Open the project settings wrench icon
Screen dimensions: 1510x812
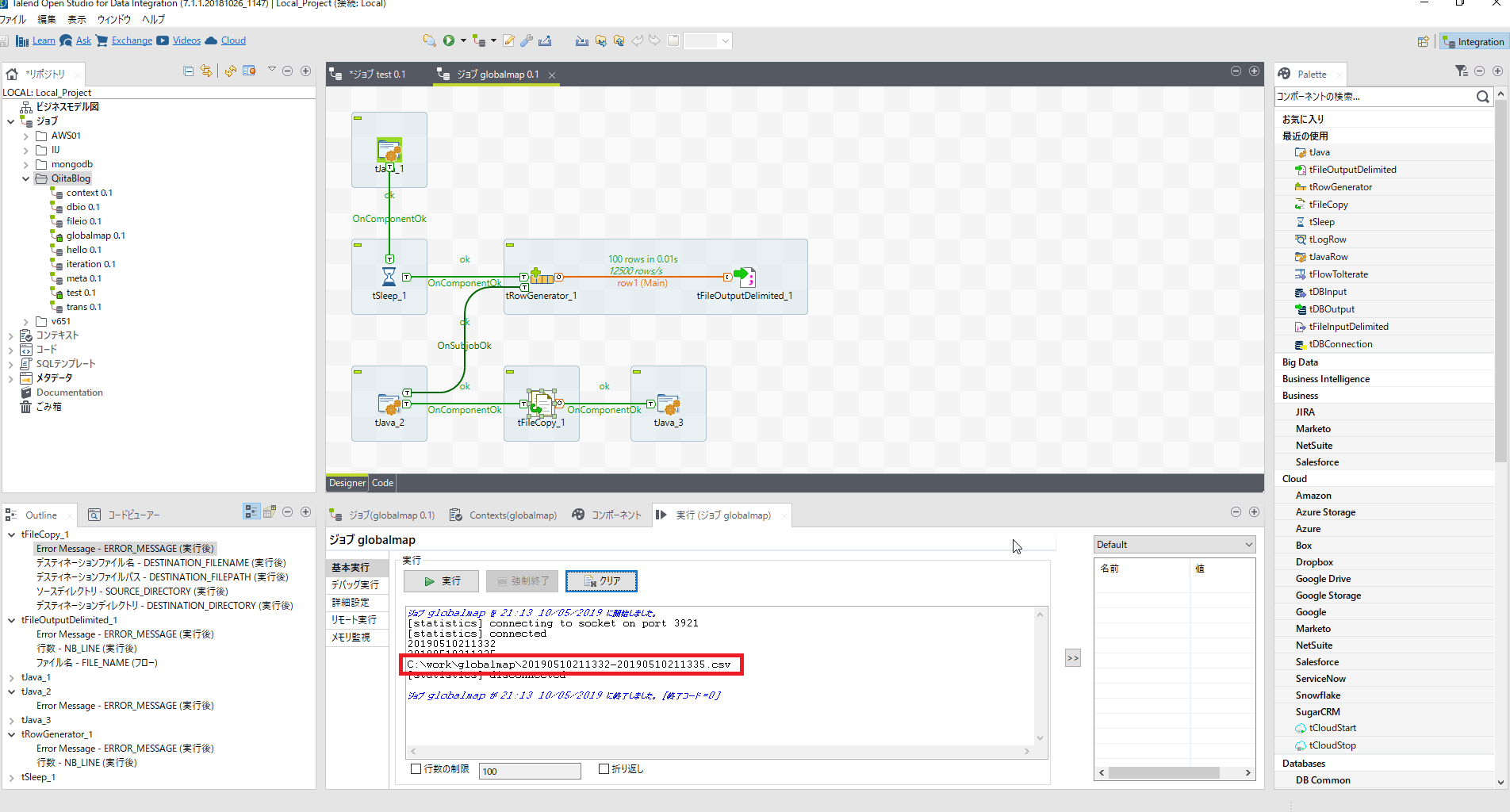point(526,40)
